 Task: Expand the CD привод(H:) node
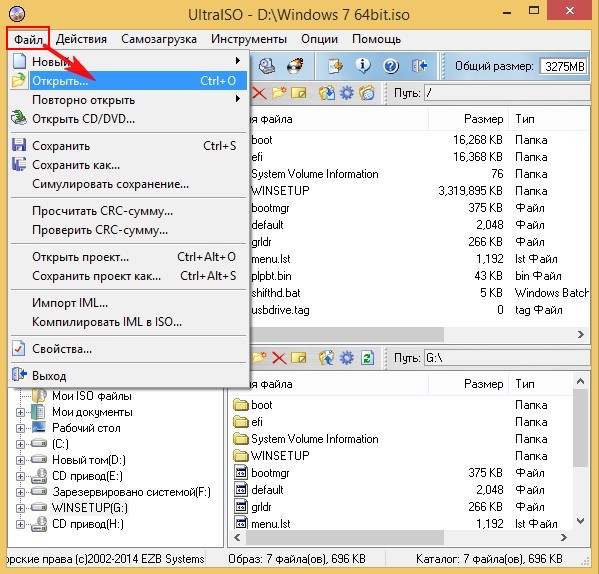point(20,524)
